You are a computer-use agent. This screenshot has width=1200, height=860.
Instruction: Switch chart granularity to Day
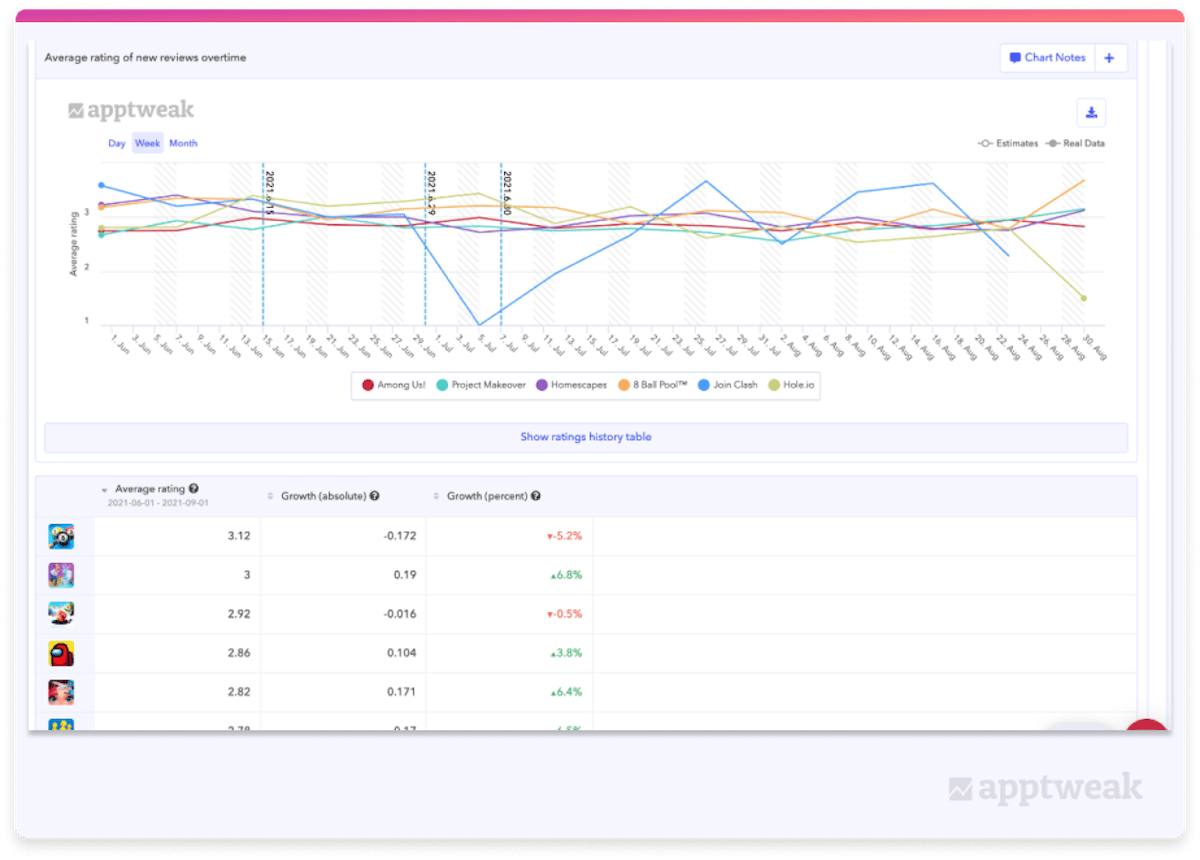click(117, 143)
